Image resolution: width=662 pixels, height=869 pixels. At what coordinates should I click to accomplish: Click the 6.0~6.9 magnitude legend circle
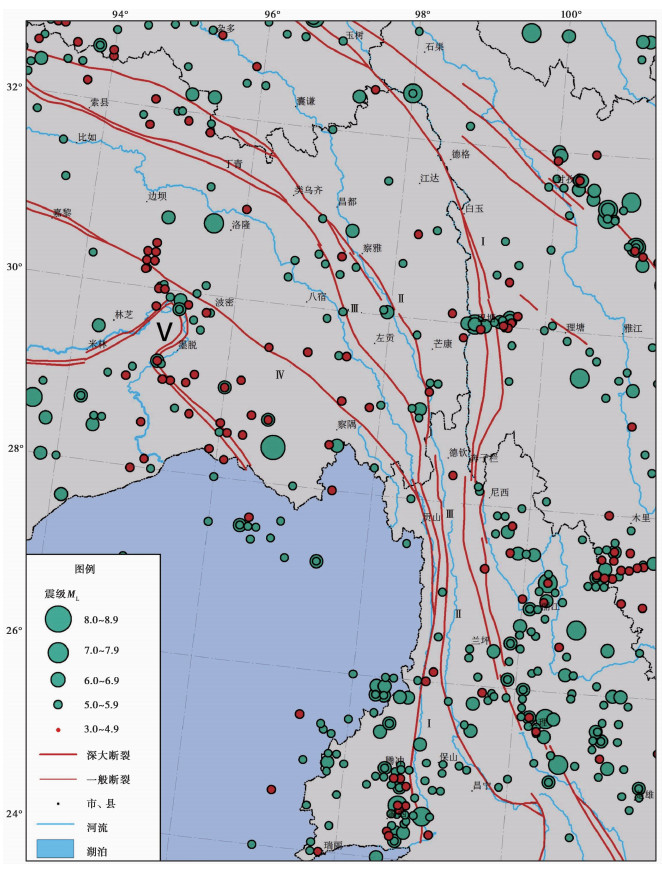point(58,680)
